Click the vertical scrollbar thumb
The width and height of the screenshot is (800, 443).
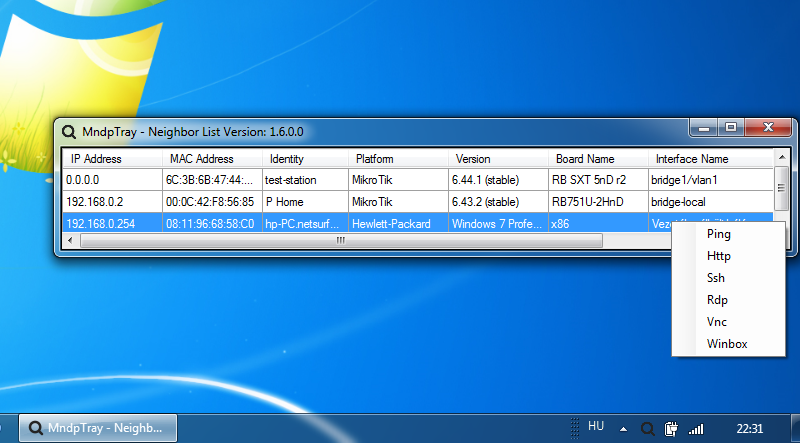point(782,188)
